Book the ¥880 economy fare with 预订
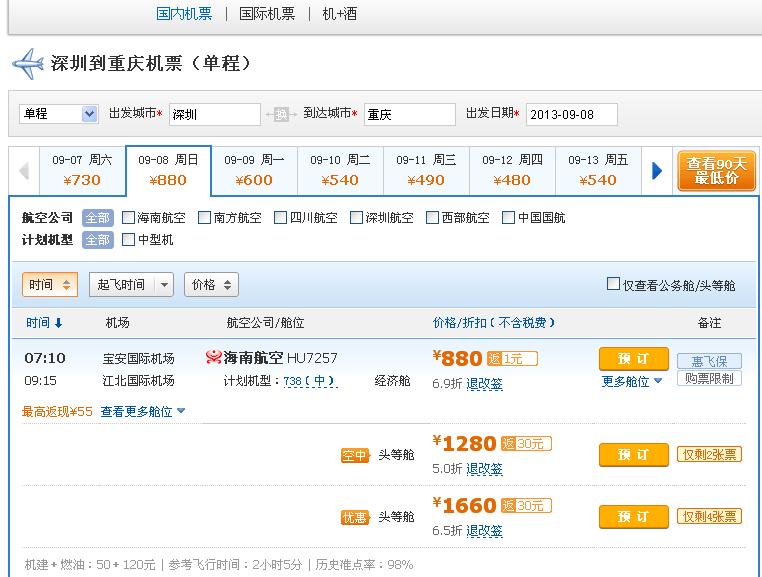 coord(634,359)
